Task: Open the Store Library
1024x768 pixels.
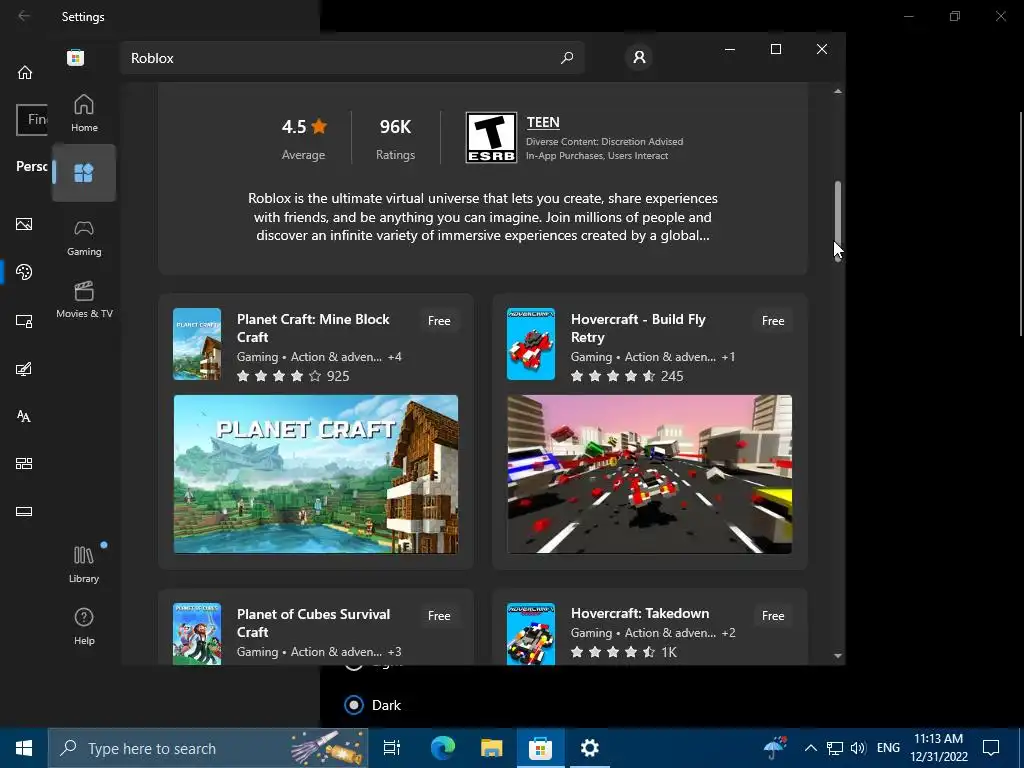Action: pos(84,564)
